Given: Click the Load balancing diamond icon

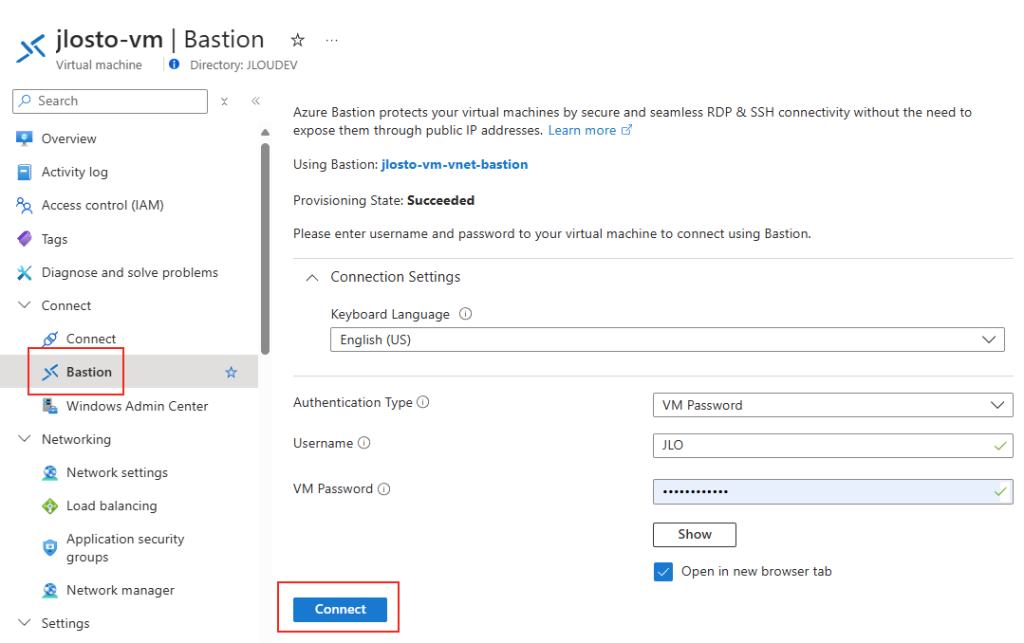Looking at the screenshot, I should click(50, 506).
